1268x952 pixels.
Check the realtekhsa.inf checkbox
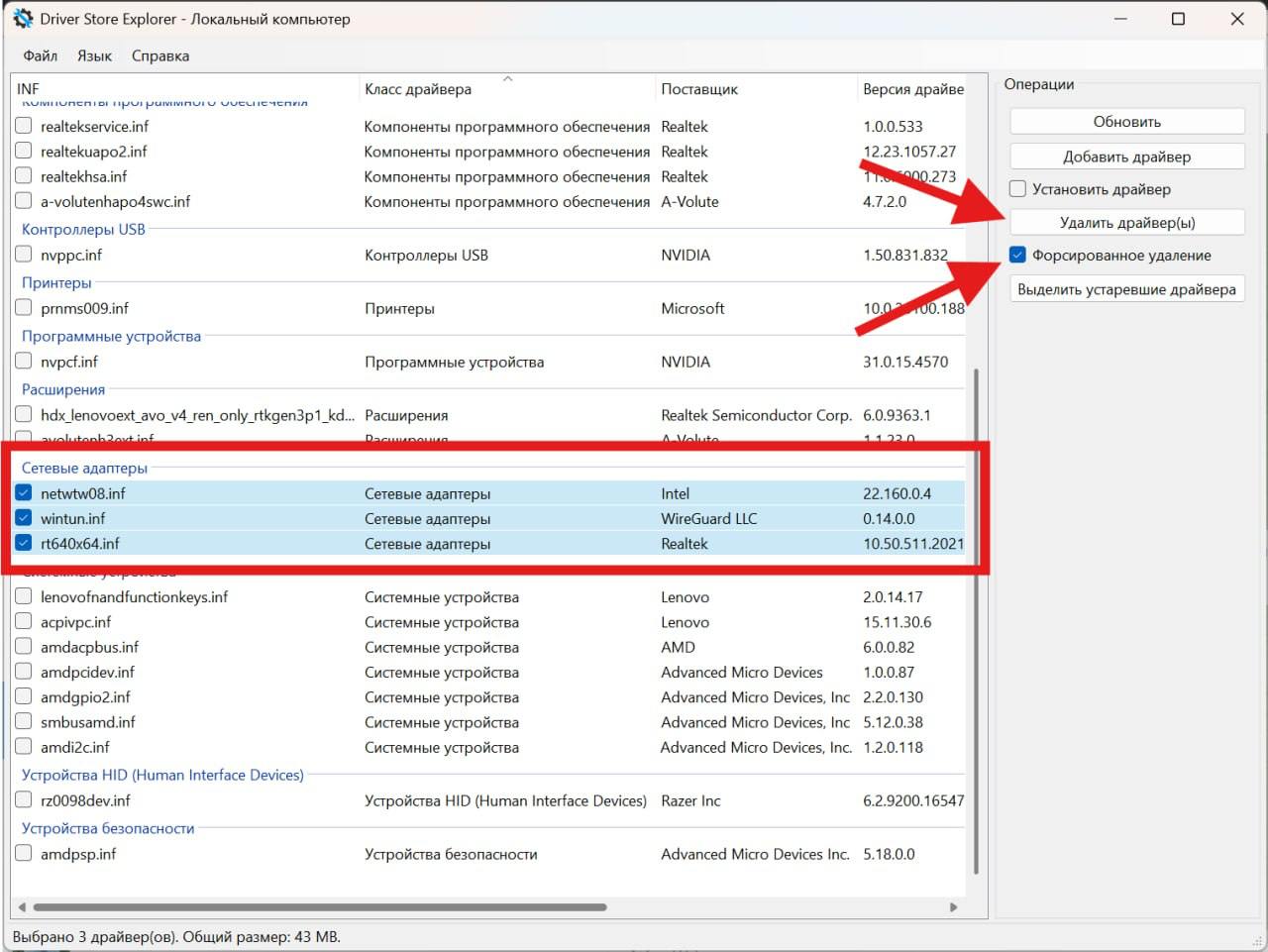pyautogui.click(x=24, y=175)
